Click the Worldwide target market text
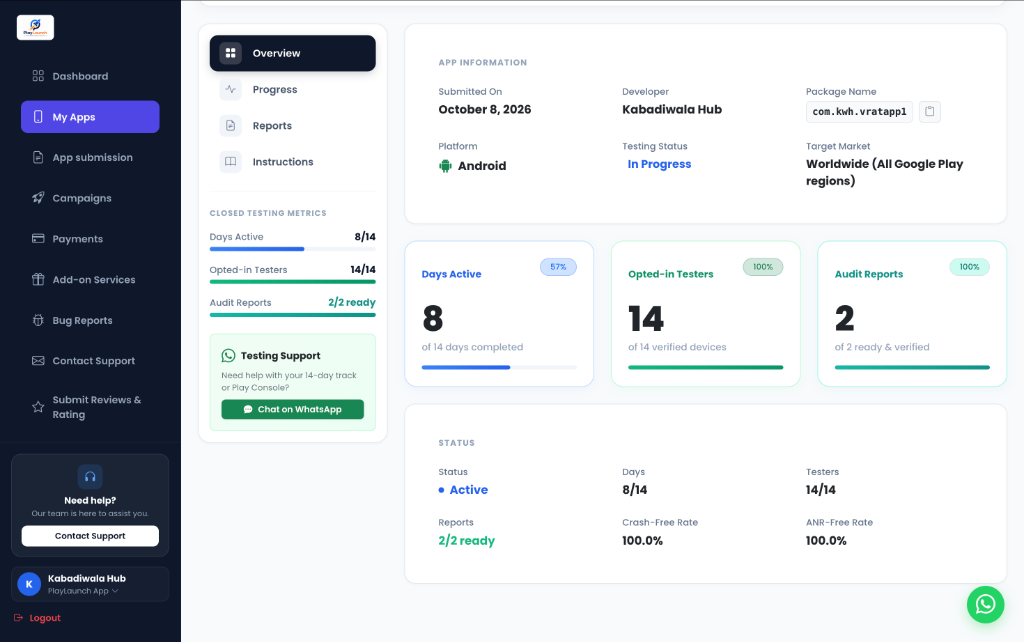 tap(884, 172)
